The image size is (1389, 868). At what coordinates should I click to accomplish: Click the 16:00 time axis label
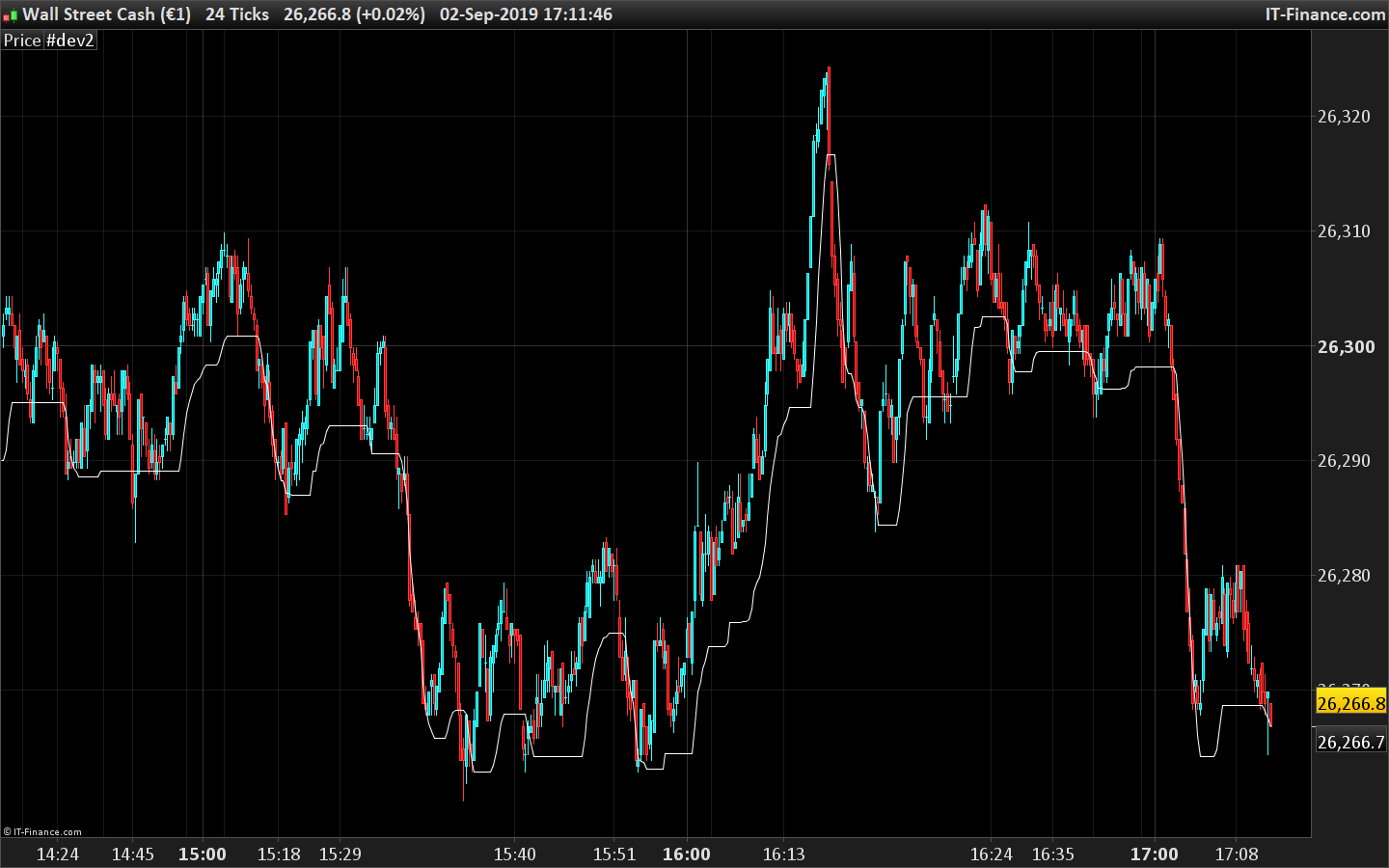point(687,854)
